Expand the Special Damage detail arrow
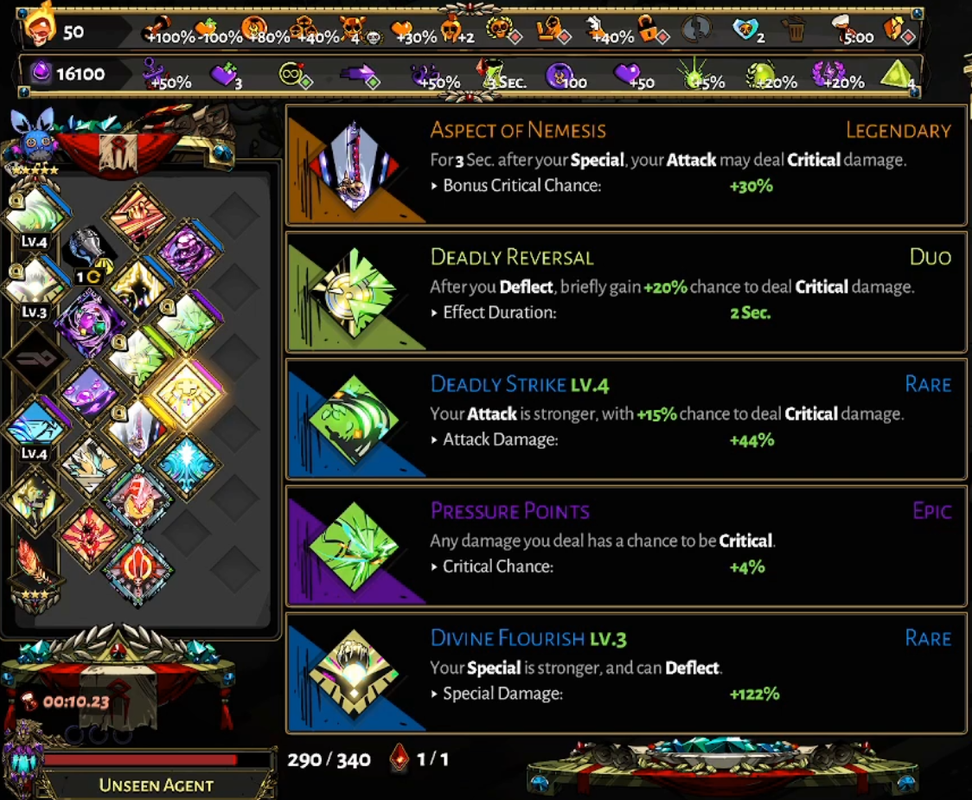This screenshot has width=972, height=800. (434, 694)
